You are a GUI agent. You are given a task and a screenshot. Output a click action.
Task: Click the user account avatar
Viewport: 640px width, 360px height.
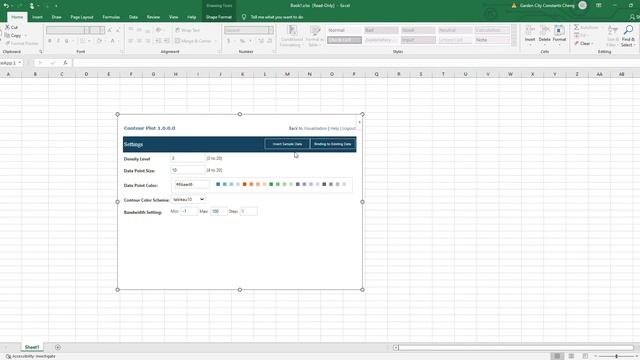point(582,5)
